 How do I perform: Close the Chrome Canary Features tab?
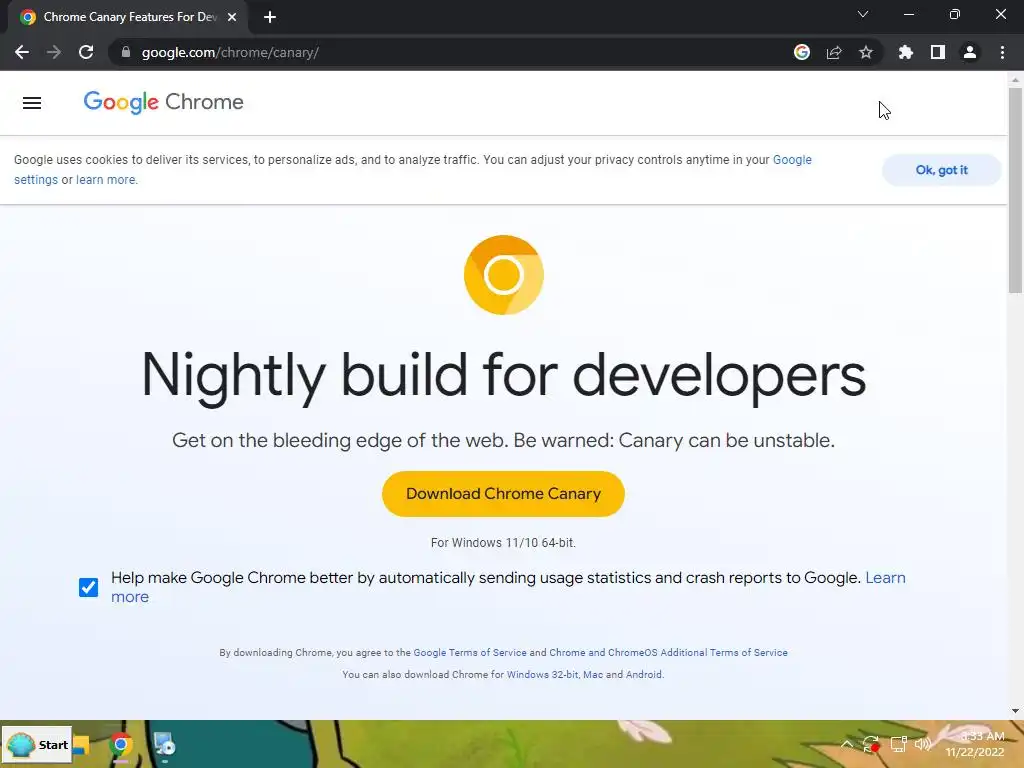coord(232,17)
